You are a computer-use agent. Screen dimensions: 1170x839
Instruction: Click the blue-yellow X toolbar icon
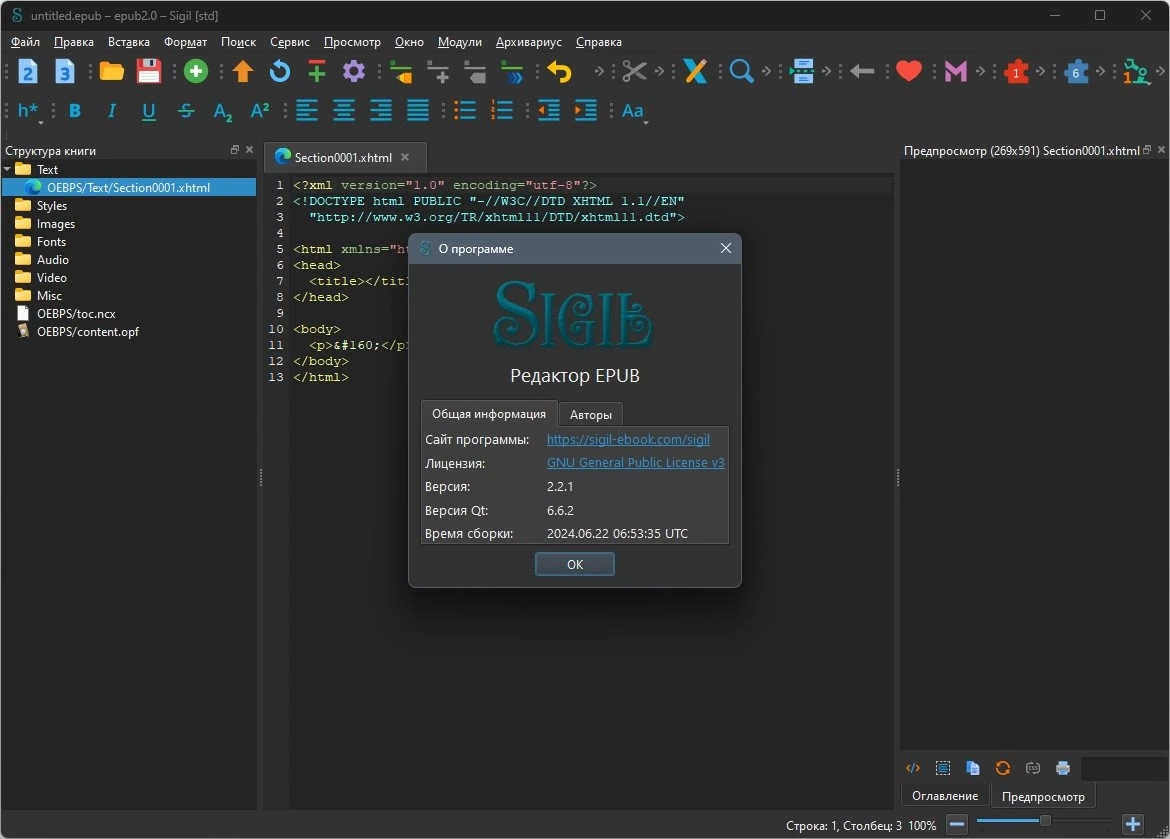(695, 72)
